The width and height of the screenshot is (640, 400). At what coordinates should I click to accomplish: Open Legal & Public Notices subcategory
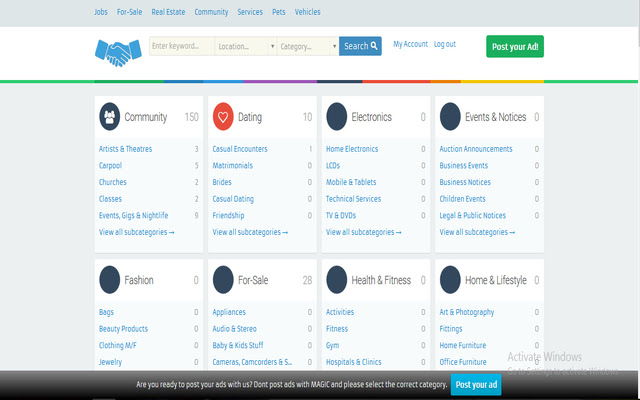[473, 216]
